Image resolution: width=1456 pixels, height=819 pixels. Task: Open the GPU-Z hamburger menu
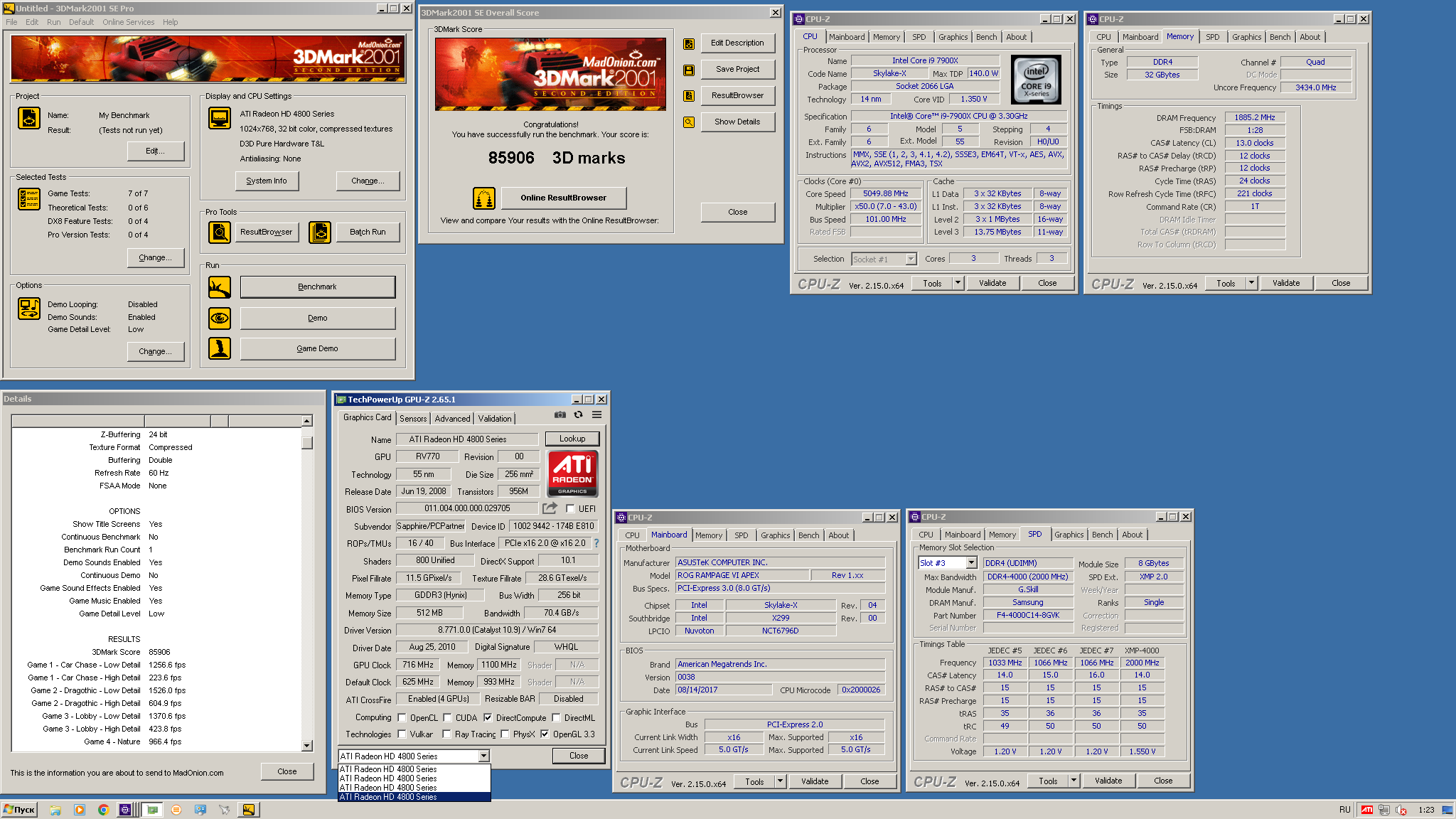[597, 414]
